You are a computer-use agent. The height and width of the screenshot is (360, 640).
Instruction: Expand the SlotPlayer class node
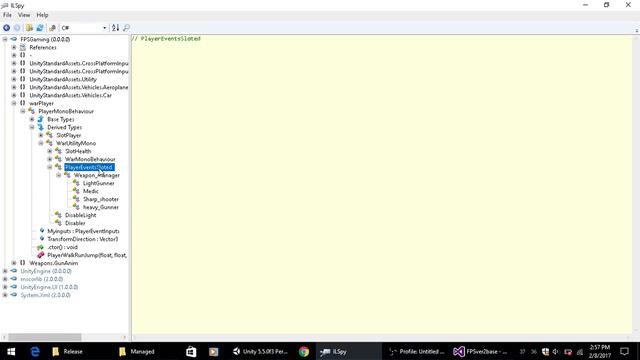coord(41,135)
